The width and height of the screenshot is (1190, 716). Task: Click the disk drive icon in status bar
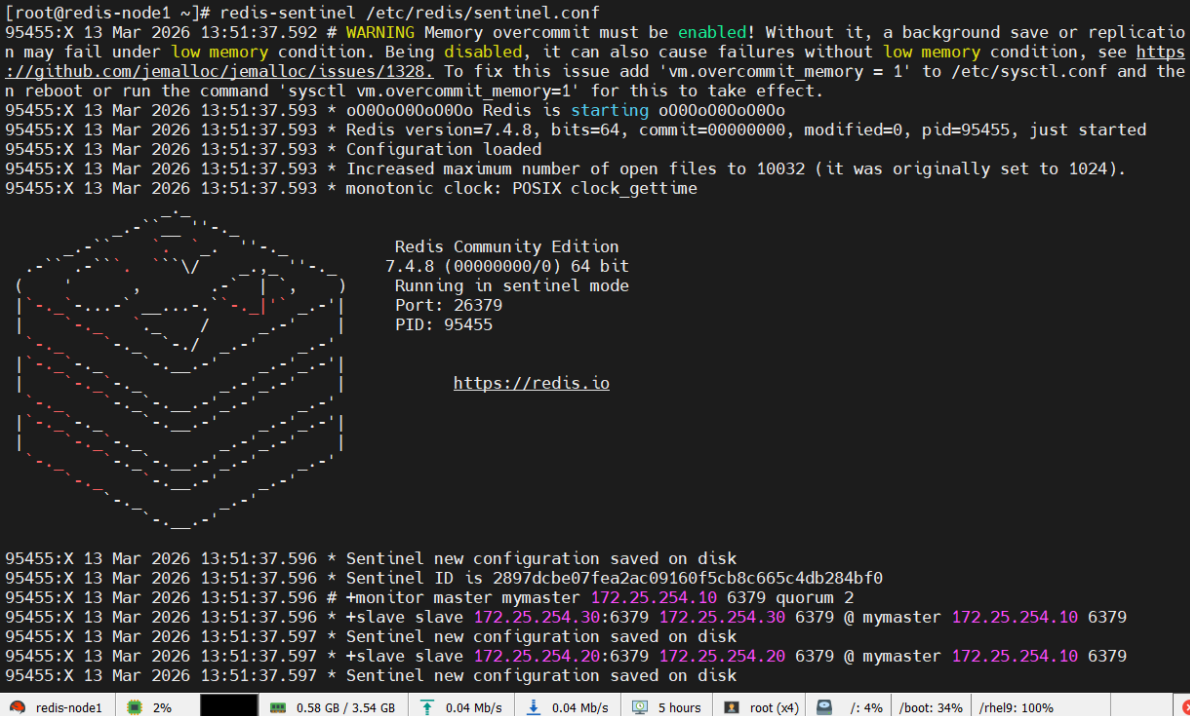point(824,708)
